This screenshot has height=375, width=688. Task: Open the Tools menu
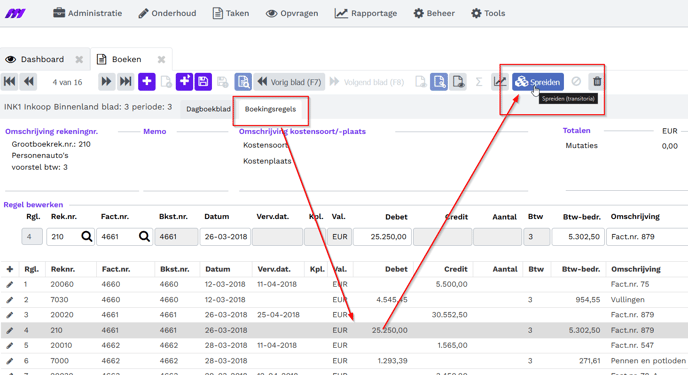click(488, 13)
